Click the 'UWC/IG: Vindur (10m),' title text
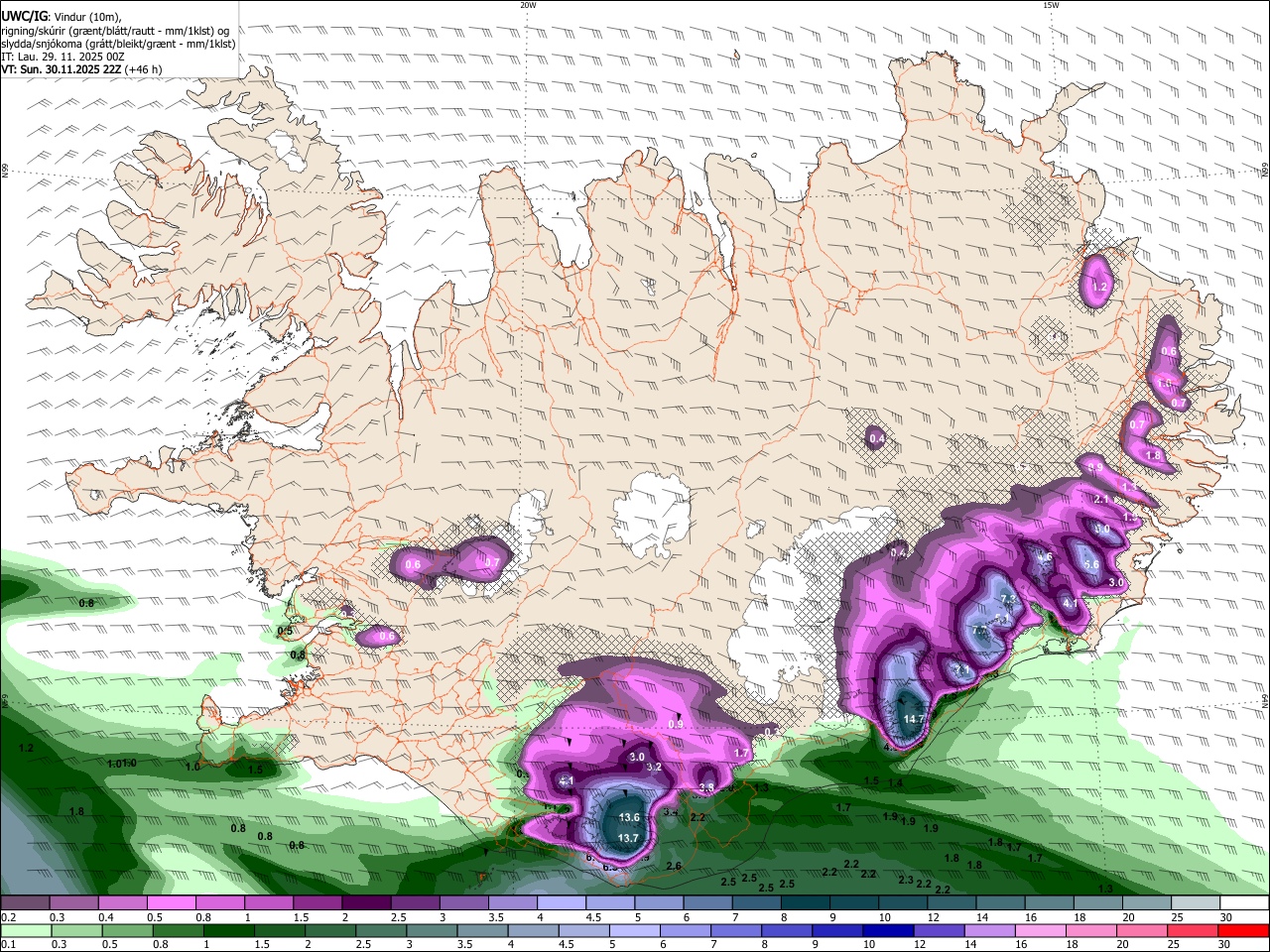The width and height of the screenshot is (1270, 952). click(62, 16)
